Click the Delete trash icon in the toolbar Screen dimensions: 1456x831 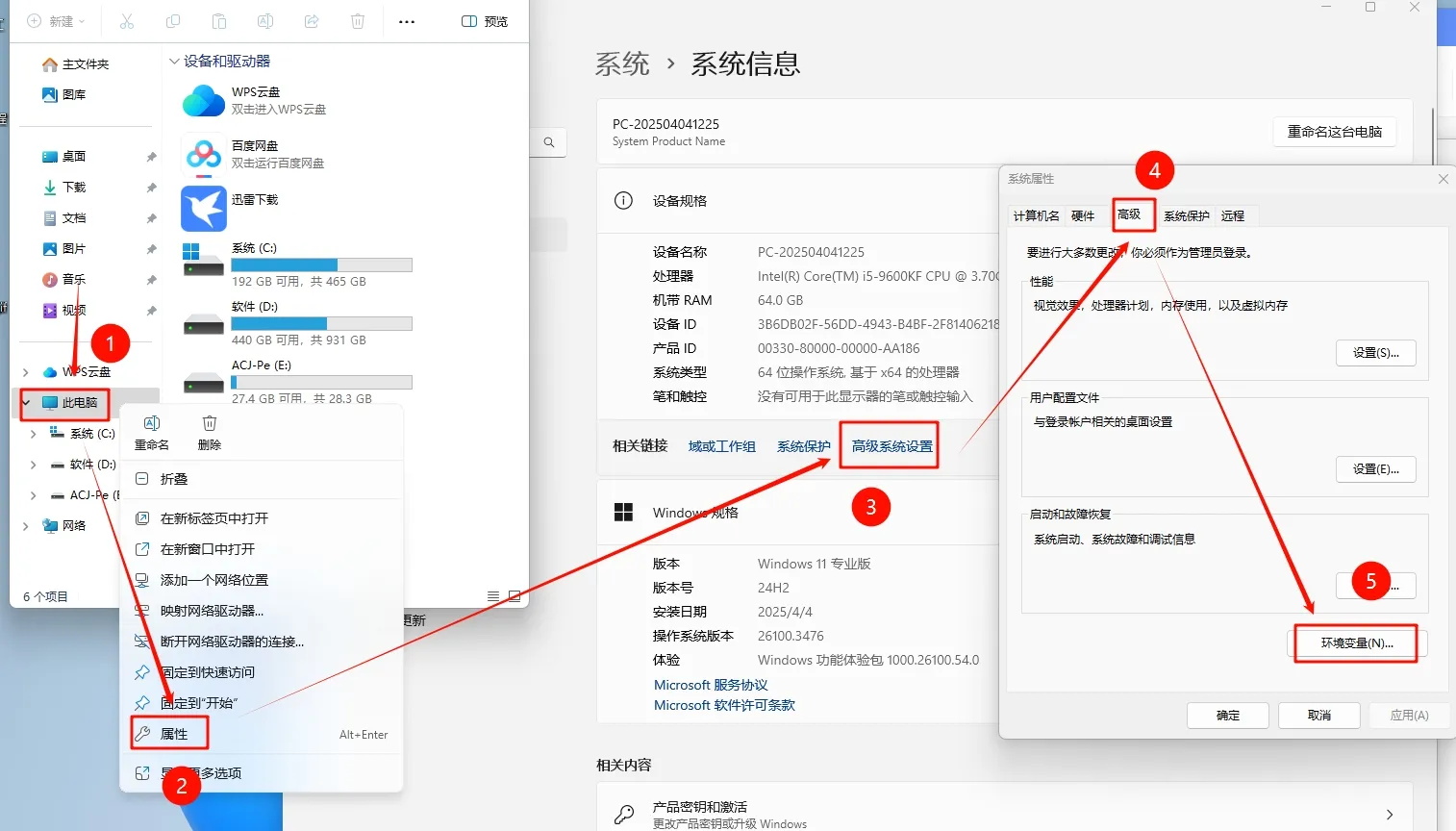click(357, 20)
